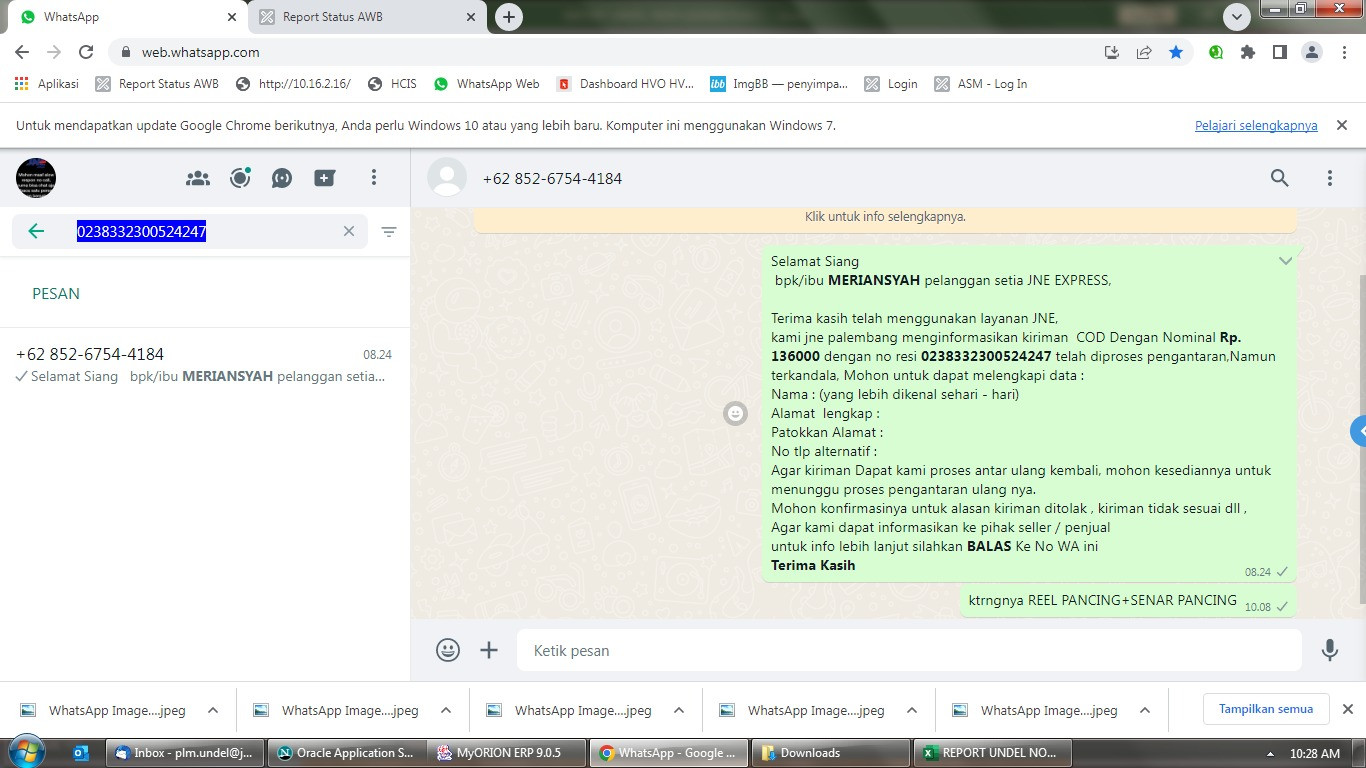The height and width of the screenshot is (768, 1366).
Task: Click address bar showing web.whatsapp.com
Action: tap(600, 52)
